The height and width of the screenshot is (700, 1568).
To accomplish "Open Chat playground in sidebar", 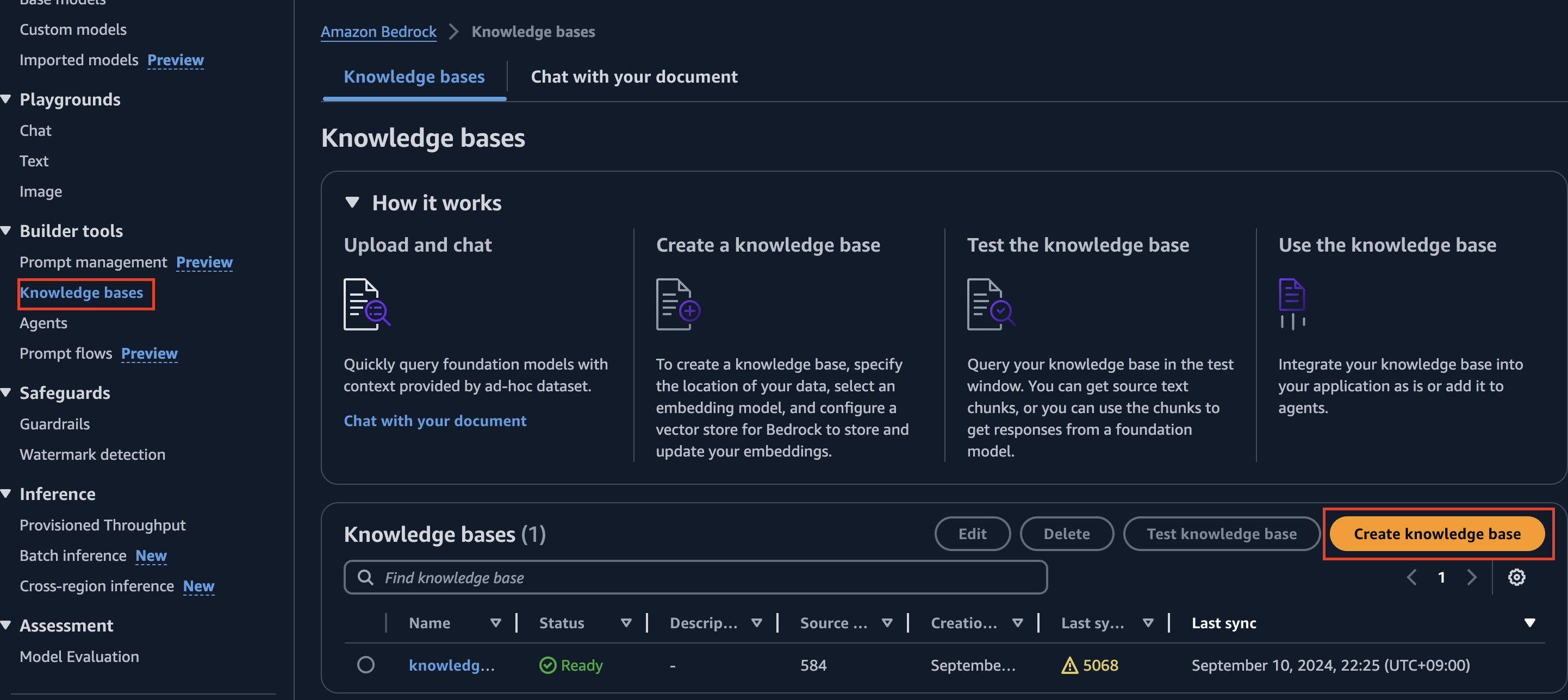I will [x=35, y=130].
